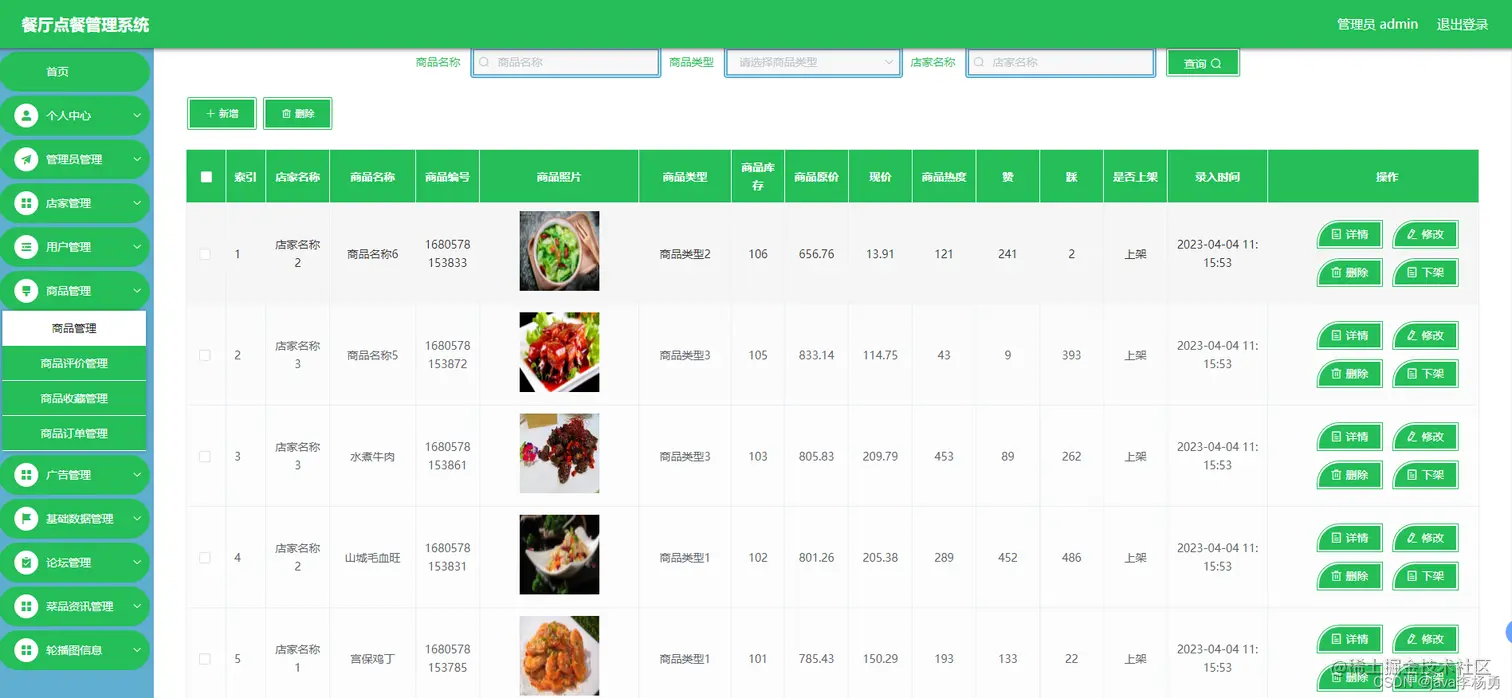Expand the 菜品资讯管理 menu chevron
Screen dimensions: 1512x698
click(137, 606)
